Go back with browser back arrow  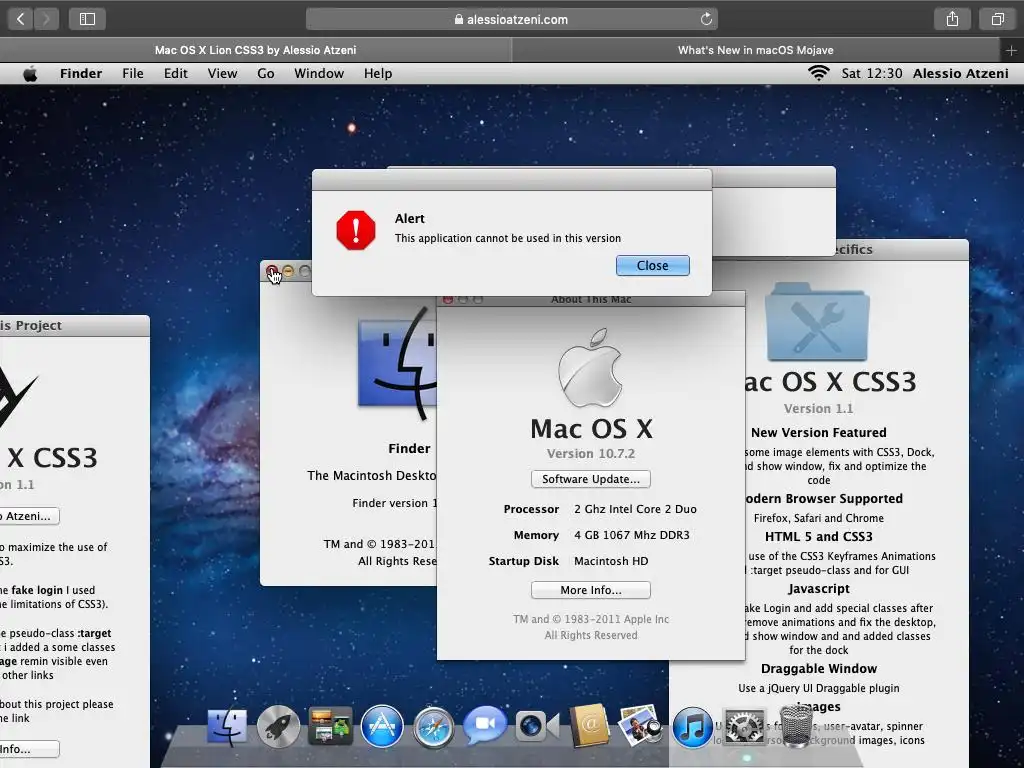click(20, 19)
